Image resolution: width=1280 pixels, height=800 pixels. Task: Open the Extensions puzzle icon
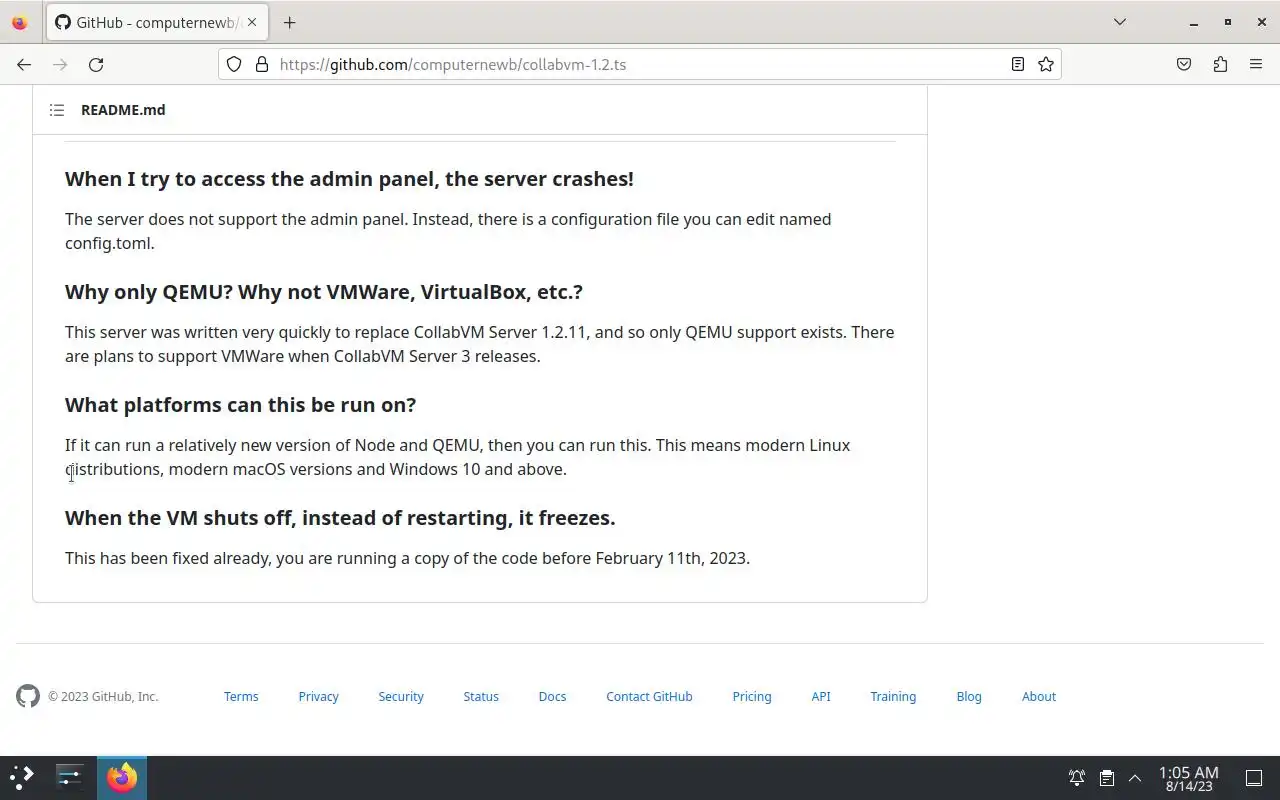tap(1220, 64)
